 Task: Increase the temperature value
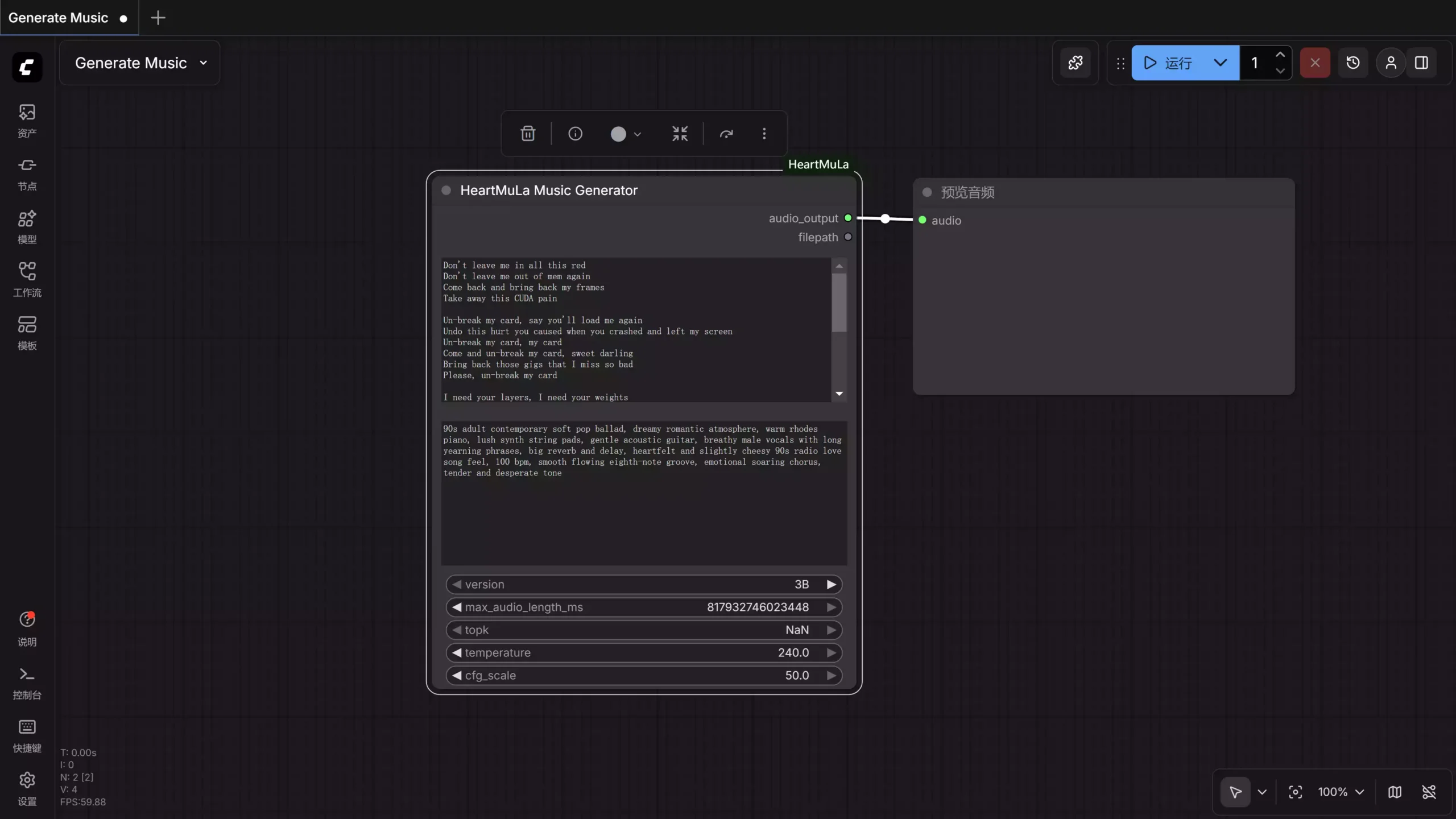tap(831, 653)
